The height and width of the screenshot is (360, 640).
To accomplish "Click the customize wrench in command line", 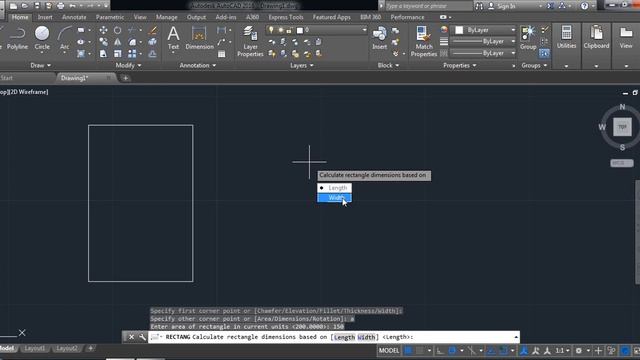I will [x=142, y=337].
